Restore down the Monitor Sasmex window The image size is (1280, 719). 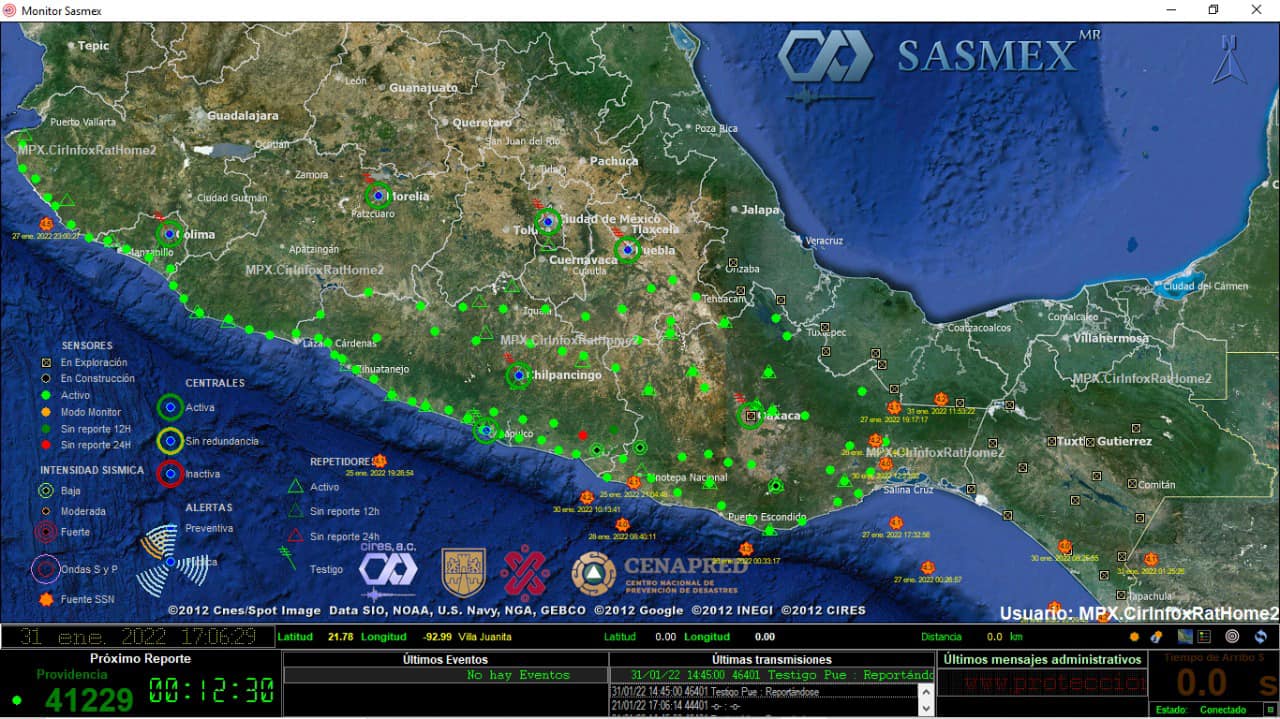[x=1213, y=10]
